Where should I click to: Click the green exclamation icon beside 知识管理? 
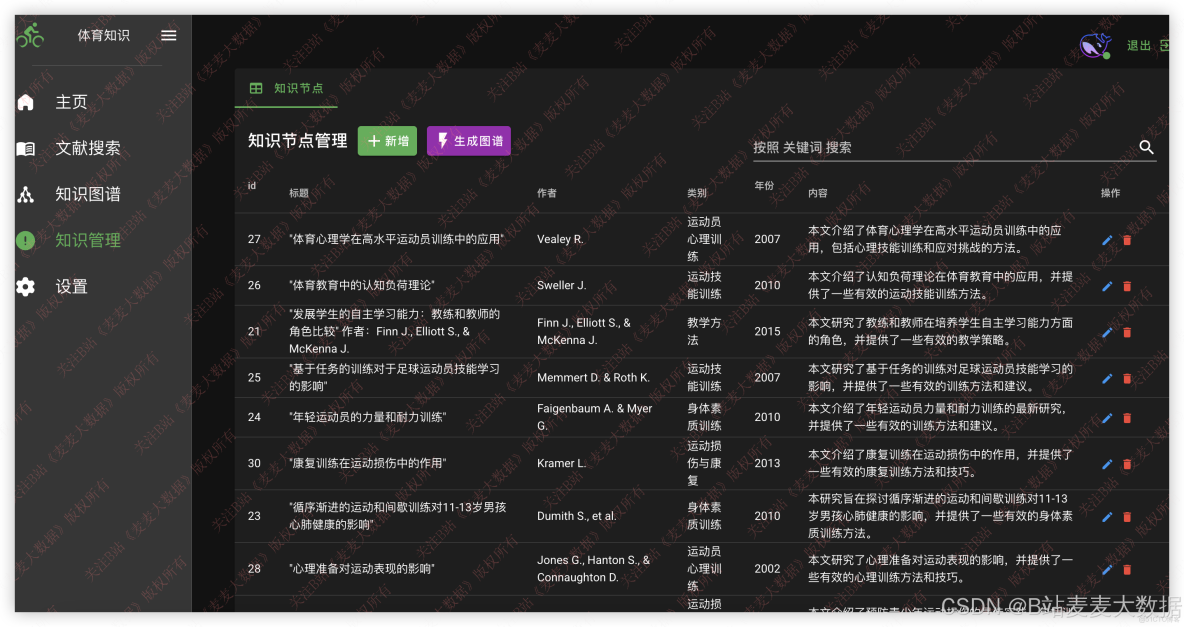point(26,240)
